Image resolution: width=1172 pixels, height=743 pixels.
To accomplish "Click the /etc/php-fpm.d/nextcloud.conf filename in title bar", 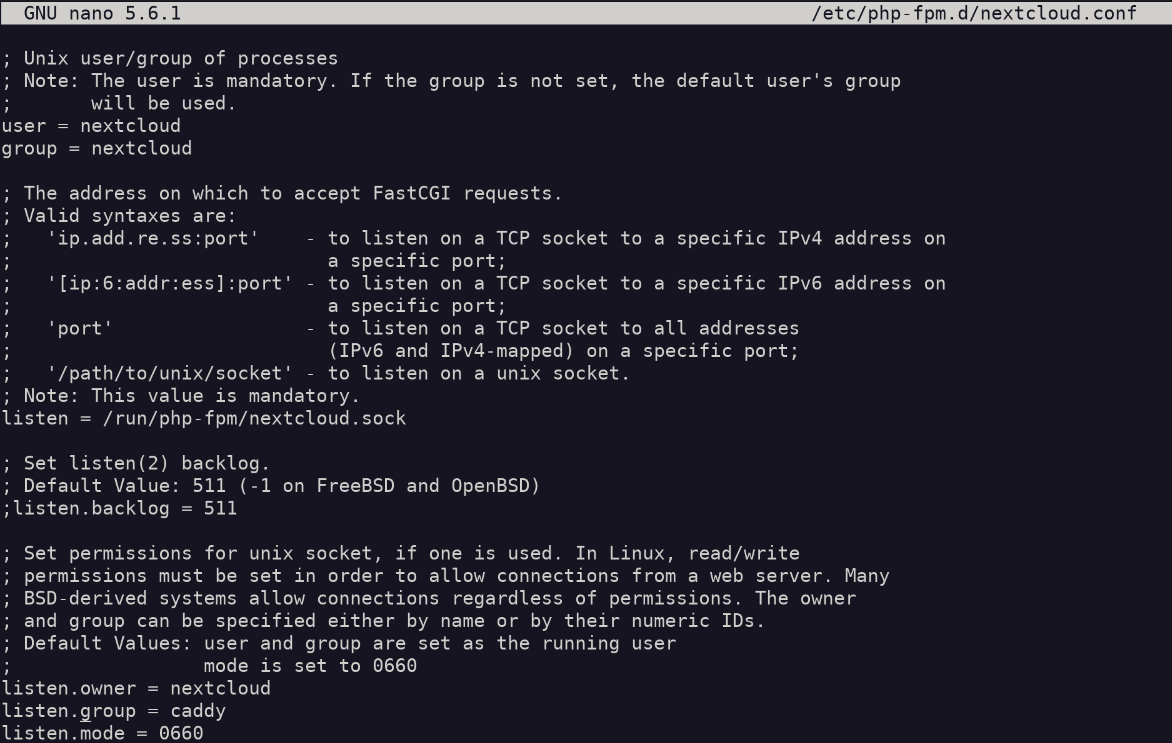I will [974, 13].
